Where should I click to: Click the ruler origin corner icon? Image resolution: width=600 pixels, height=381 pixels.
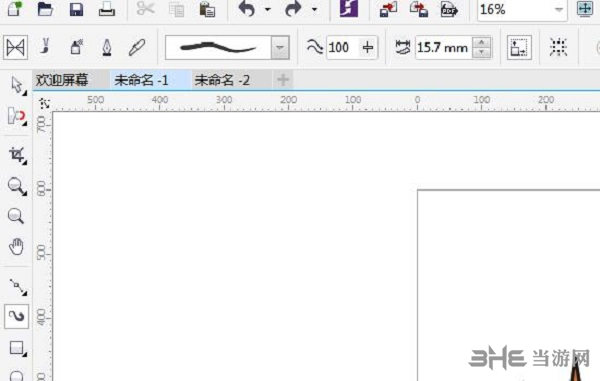pos(44,103)
